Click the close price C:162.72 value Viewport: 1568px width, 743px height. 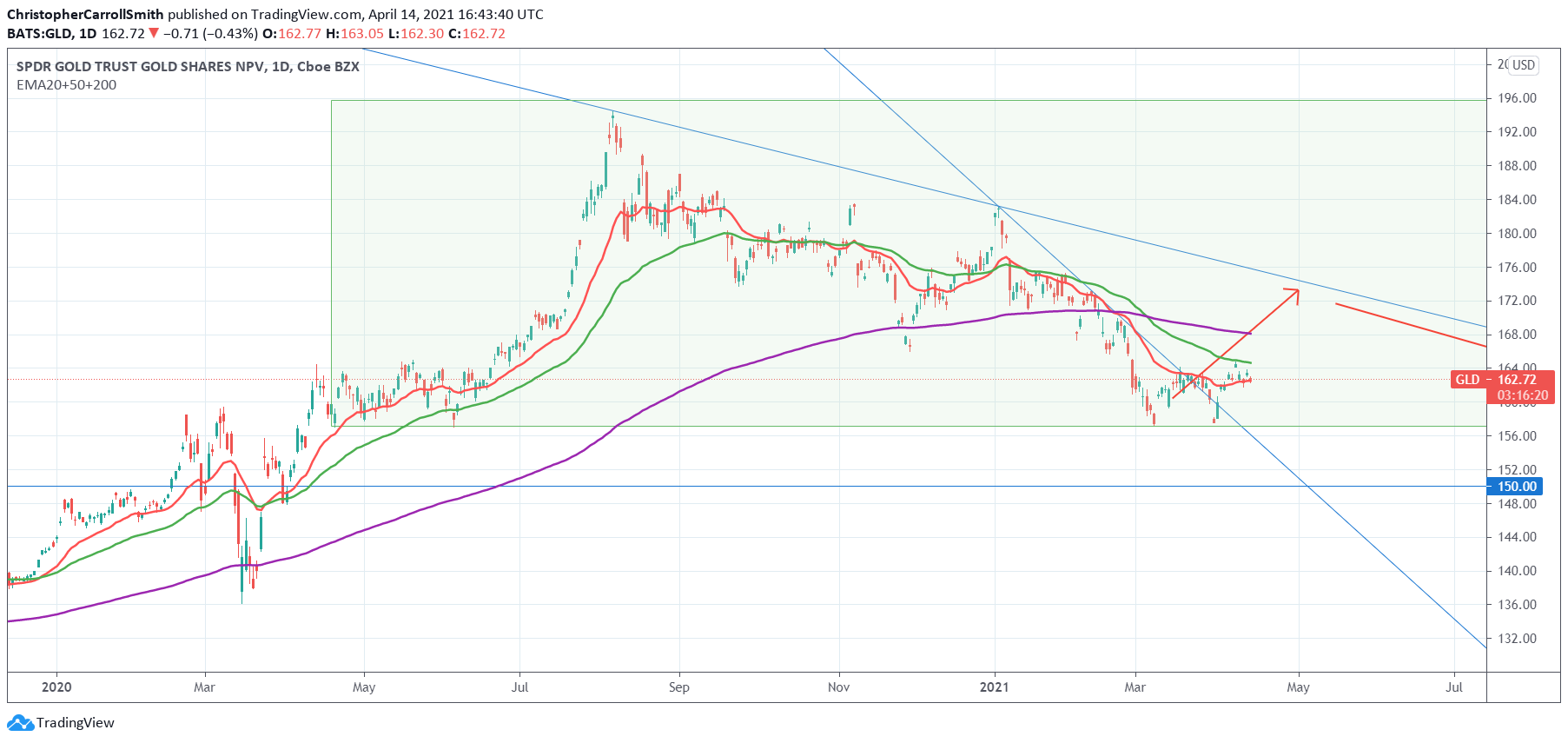(x=477, y=34)
